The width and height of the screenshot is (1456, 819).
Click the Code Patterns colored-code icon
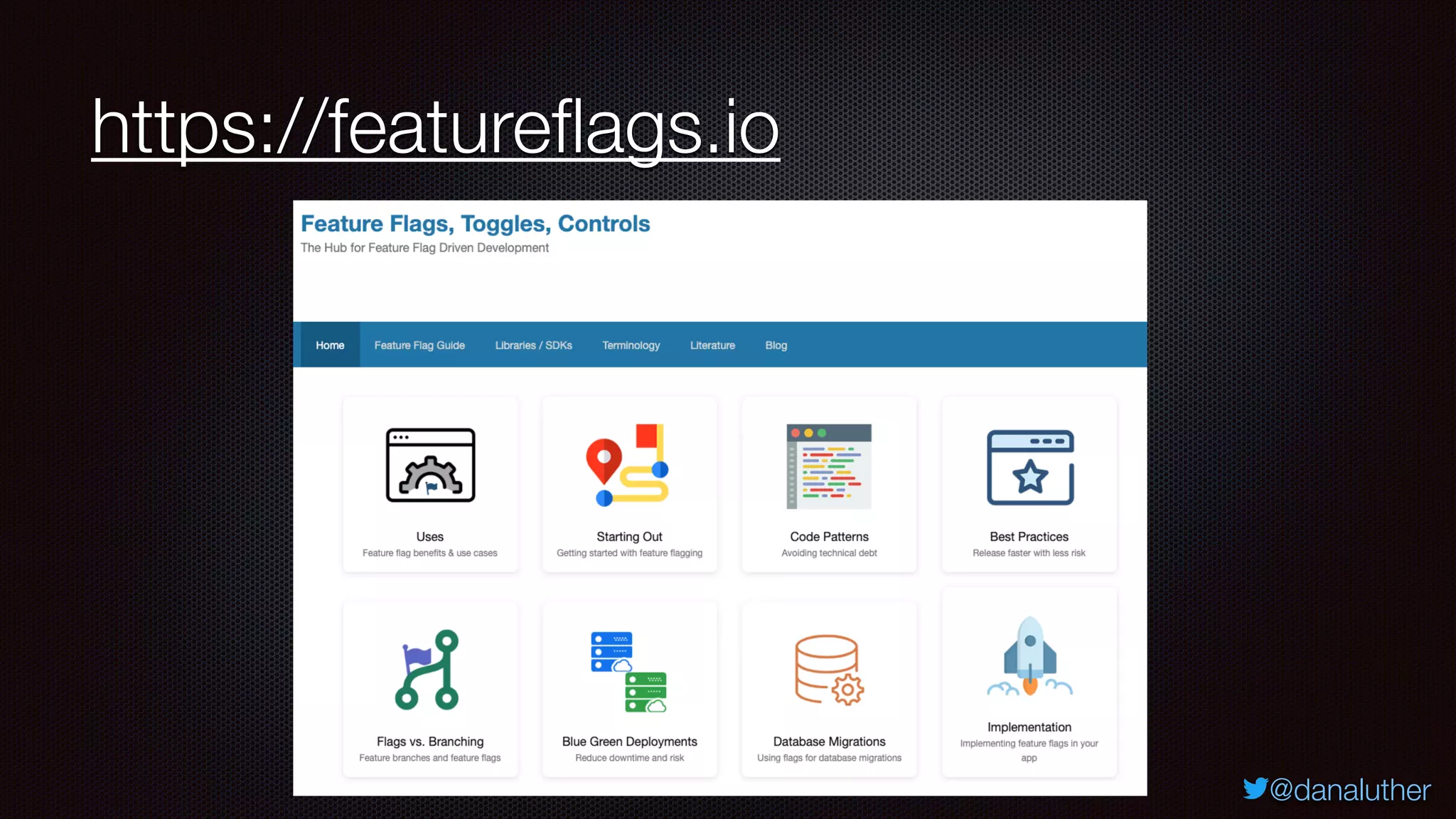pyautogui.click(x=829, y=466)
